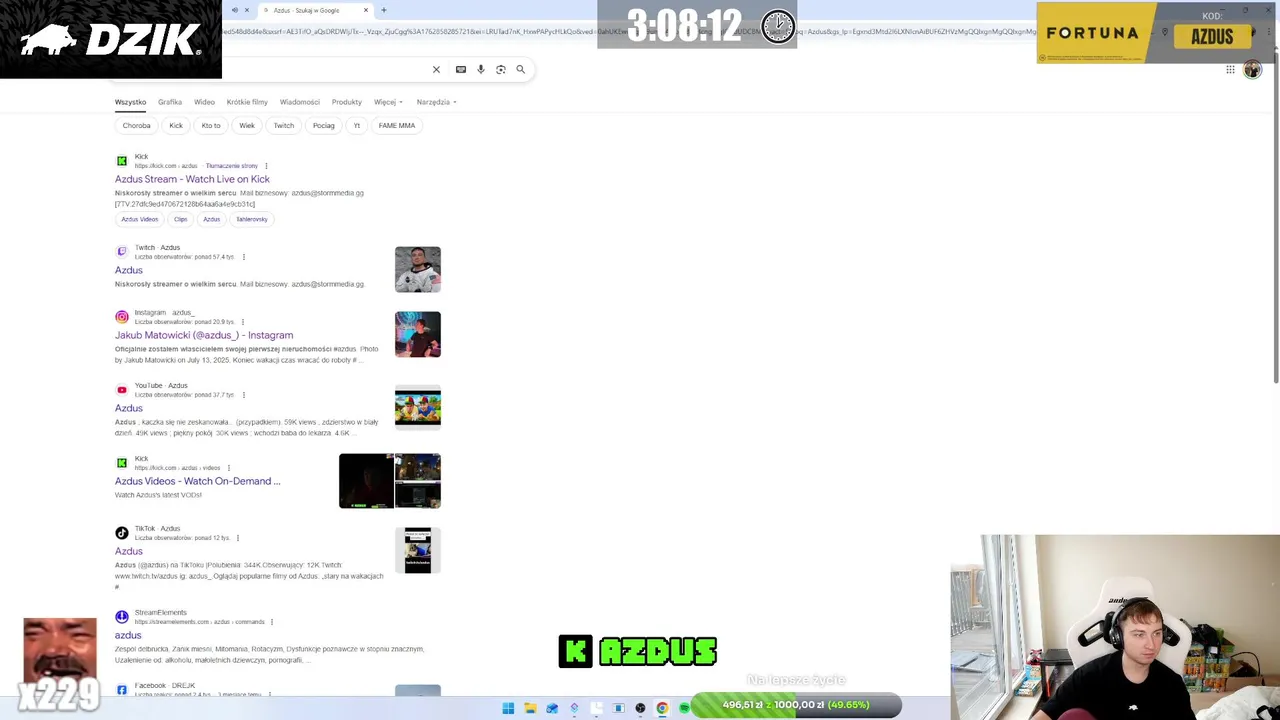Open Azdus Videos - Watch On-Demand link
Image resolution: width=1280 pixels, height=720 pixels.
[x=198, y=481]
